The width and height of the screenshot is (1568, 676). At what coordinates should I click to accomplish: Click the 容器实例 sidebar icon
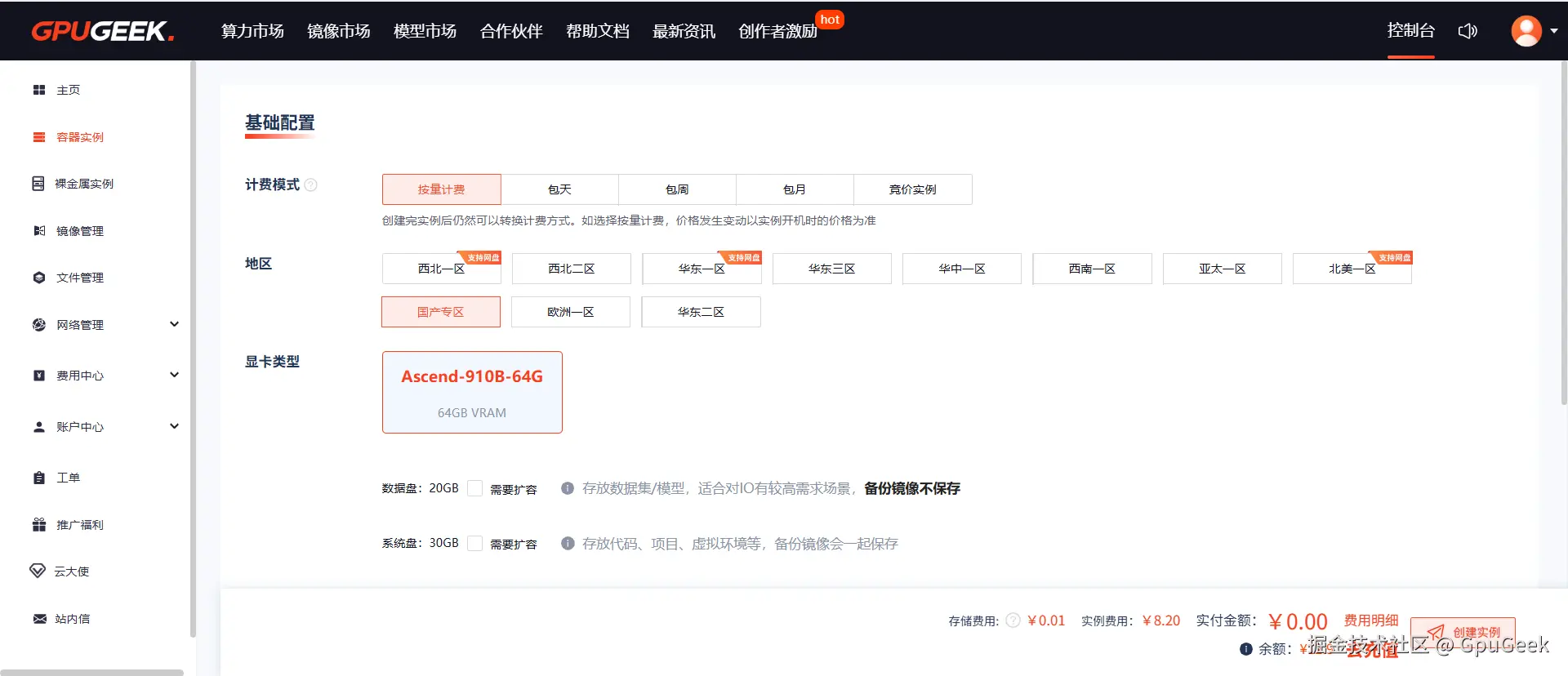(39, 137)
